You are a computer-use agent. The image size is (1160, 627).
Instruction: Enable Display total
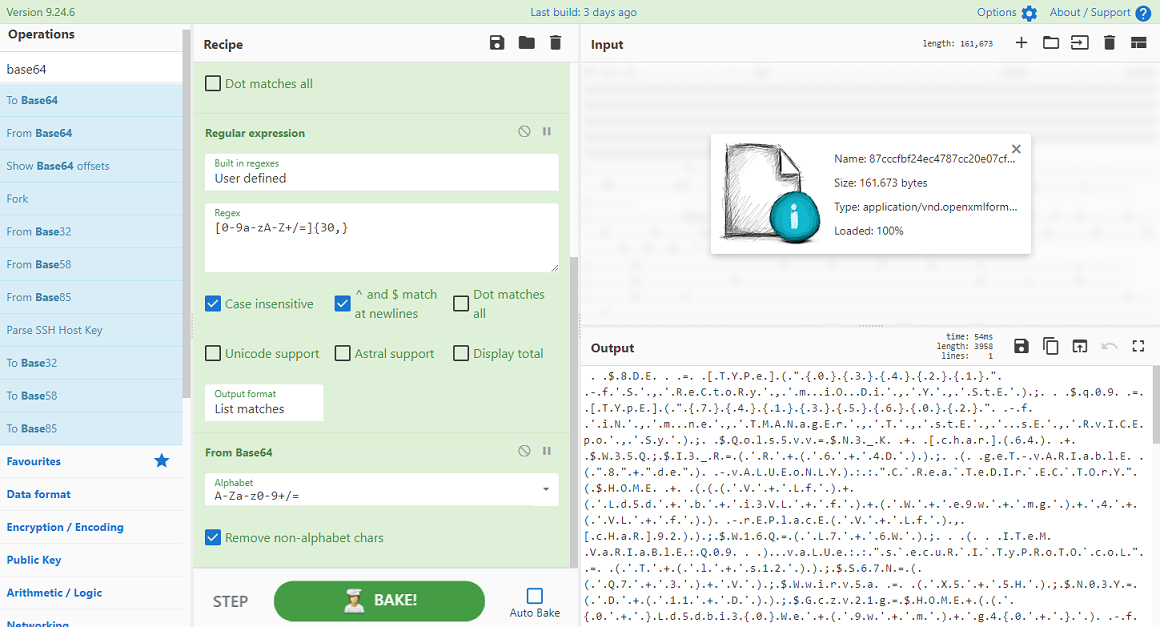coord(461,353)
